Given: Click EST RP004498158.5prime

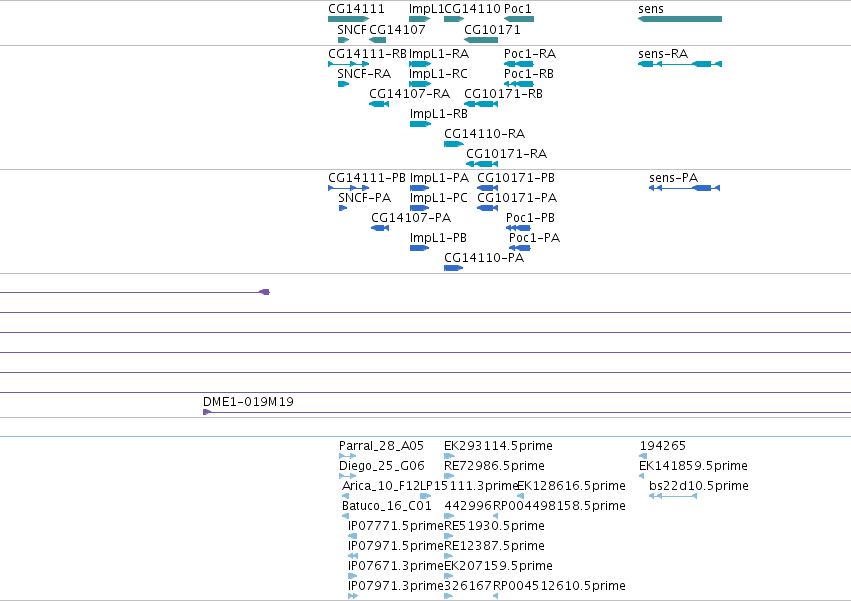Looking at the screenshot, I should [x=496, y=517].
